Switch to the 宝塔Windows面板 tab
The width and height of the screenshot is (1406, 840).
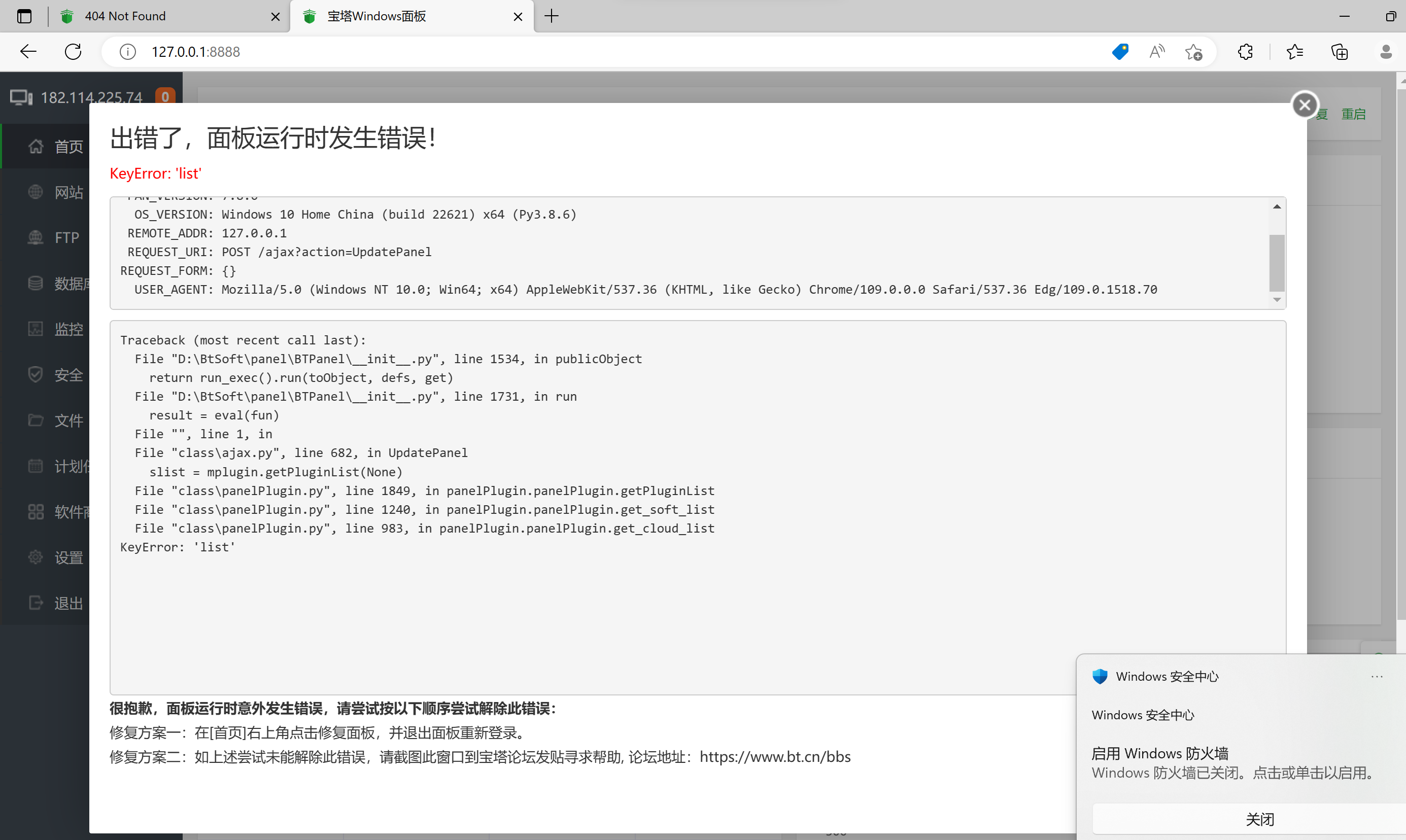coord(412,16)
